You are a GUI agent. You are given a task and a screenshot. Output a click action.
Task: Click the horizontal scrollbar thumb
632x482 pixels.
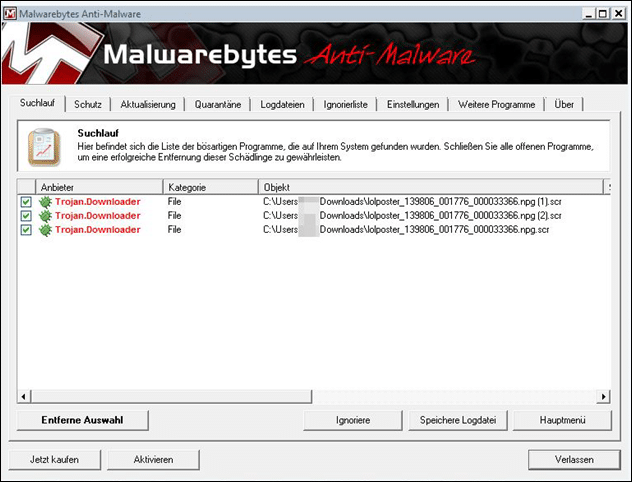[171, 397]
